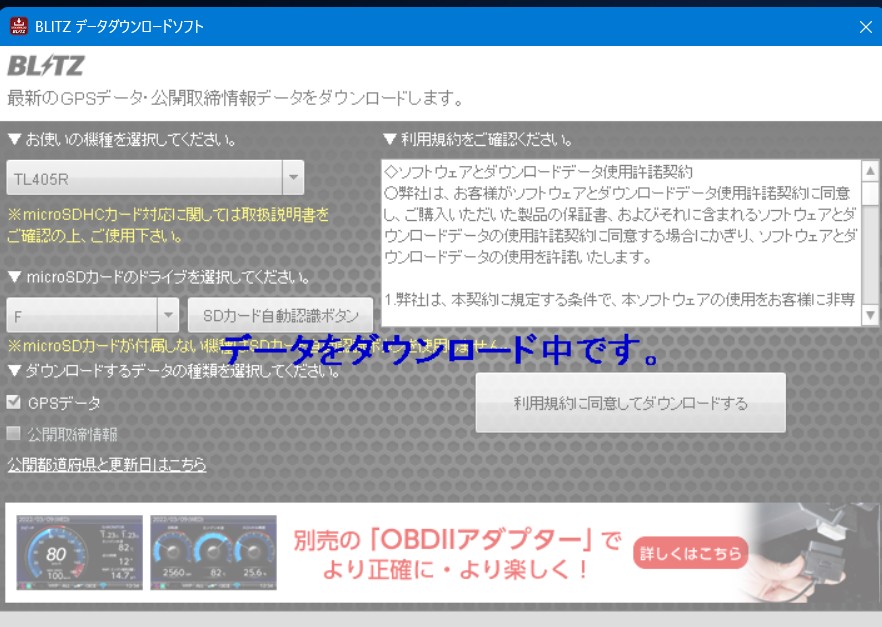Close the BLITZ data download window
Viewport: 882px width, 627px height.
pyautogui.click(x=866, y=26)
